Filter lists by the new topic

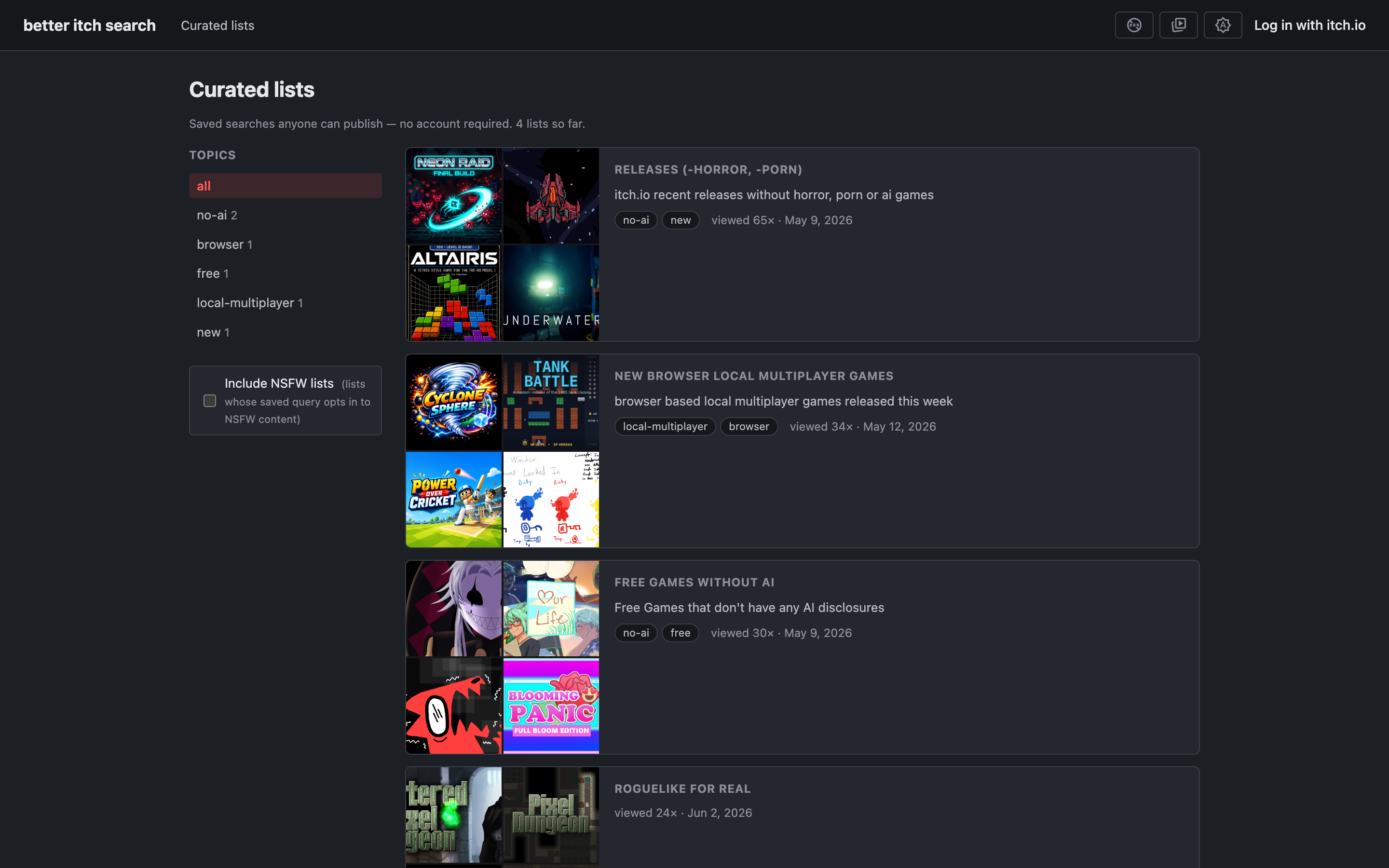[x=285, y=332]
